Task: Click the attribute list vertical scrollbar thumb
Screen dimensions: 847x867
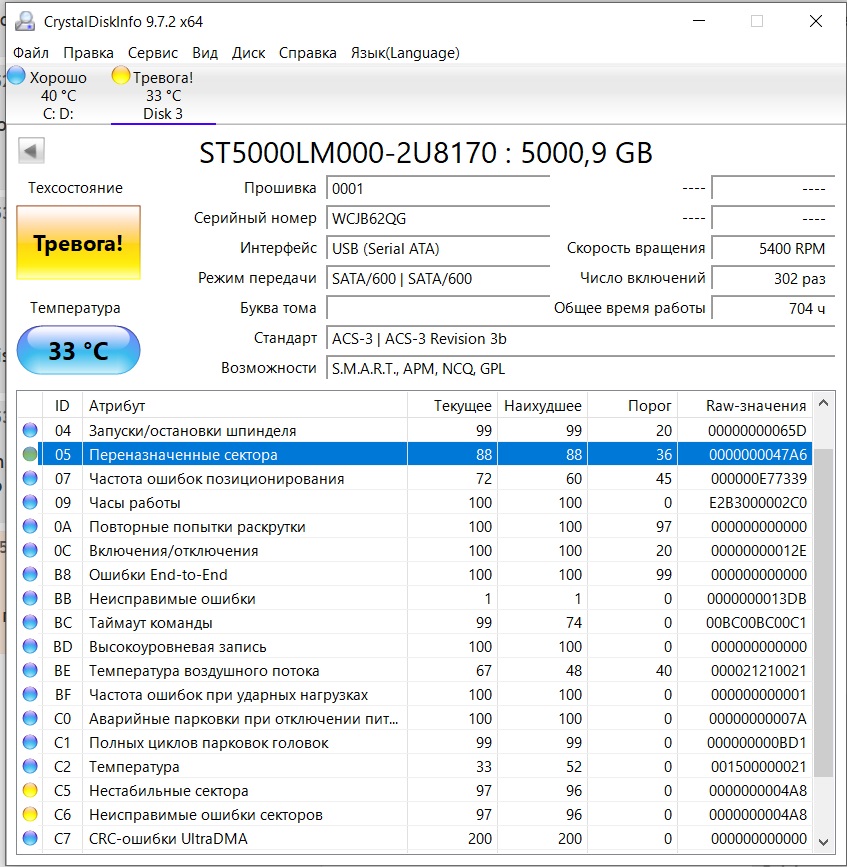Action: [823, 612]
